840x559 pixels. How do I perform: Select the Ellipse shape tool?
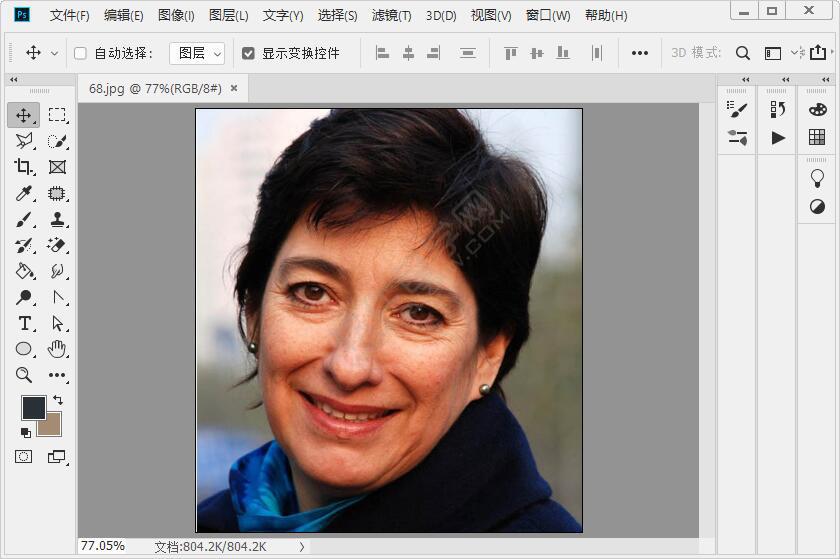(24, 349)
